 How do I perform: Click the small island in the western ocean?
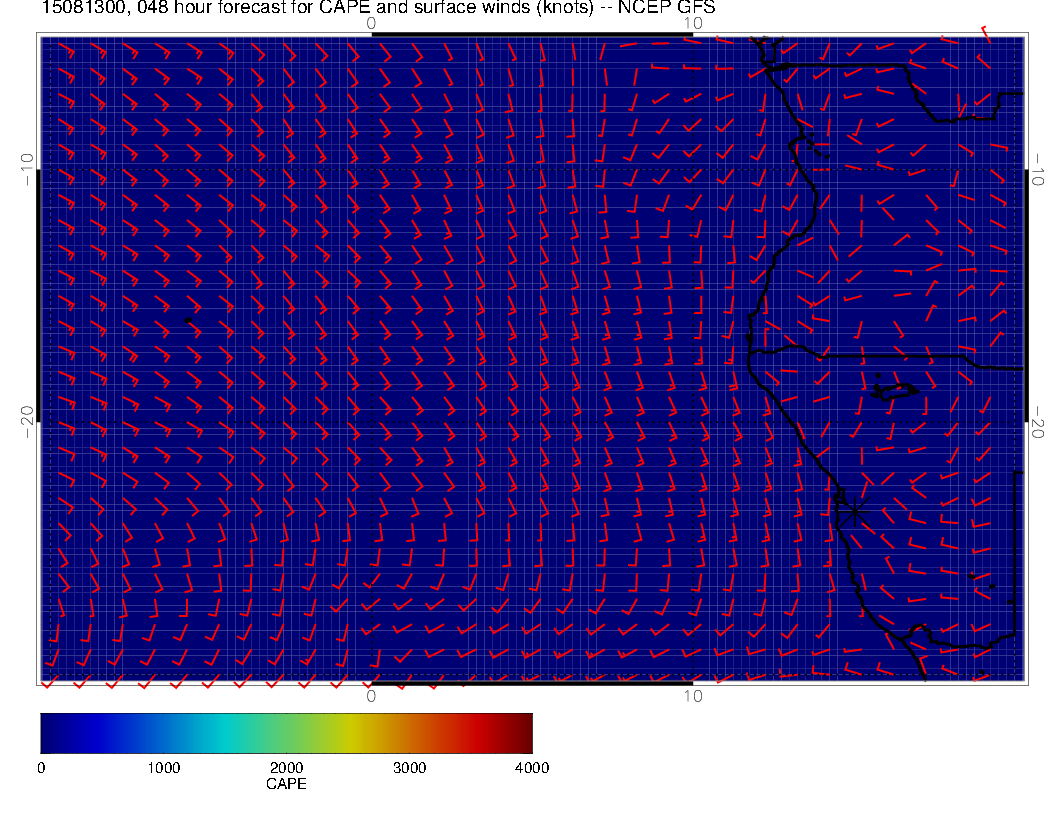(x=188, y=320)
